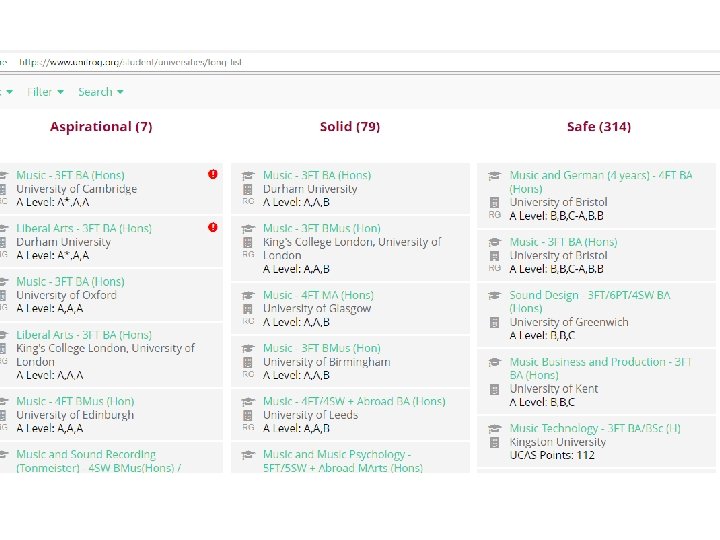Click graduation cap icon beside Music Technology course

click(495, 429)
